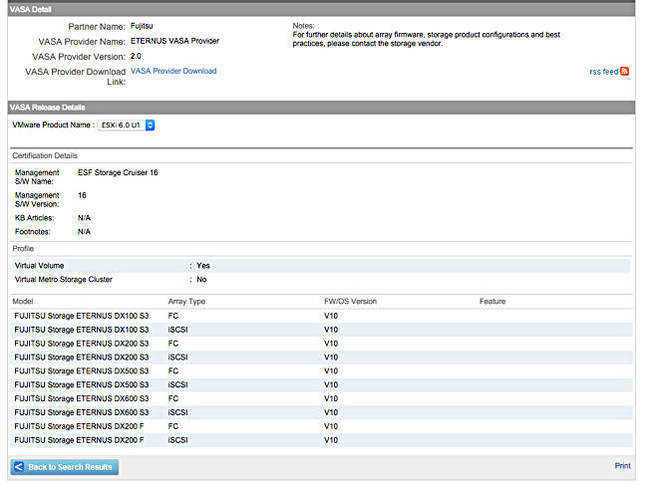648x485 pixels.
Task: Select the ETERNUS DX500 S3 iSCSI row
Action: click(x=322, y=385)
